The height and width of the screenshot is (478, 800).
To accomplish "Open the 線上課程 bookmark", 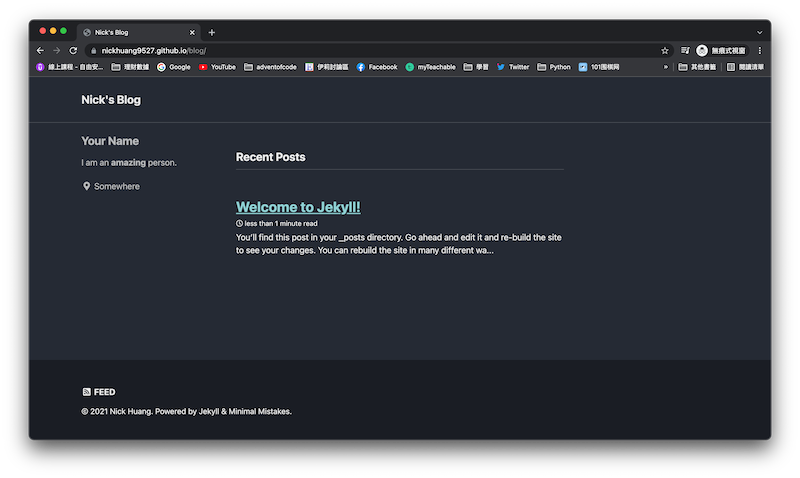I will click(69, 67).
